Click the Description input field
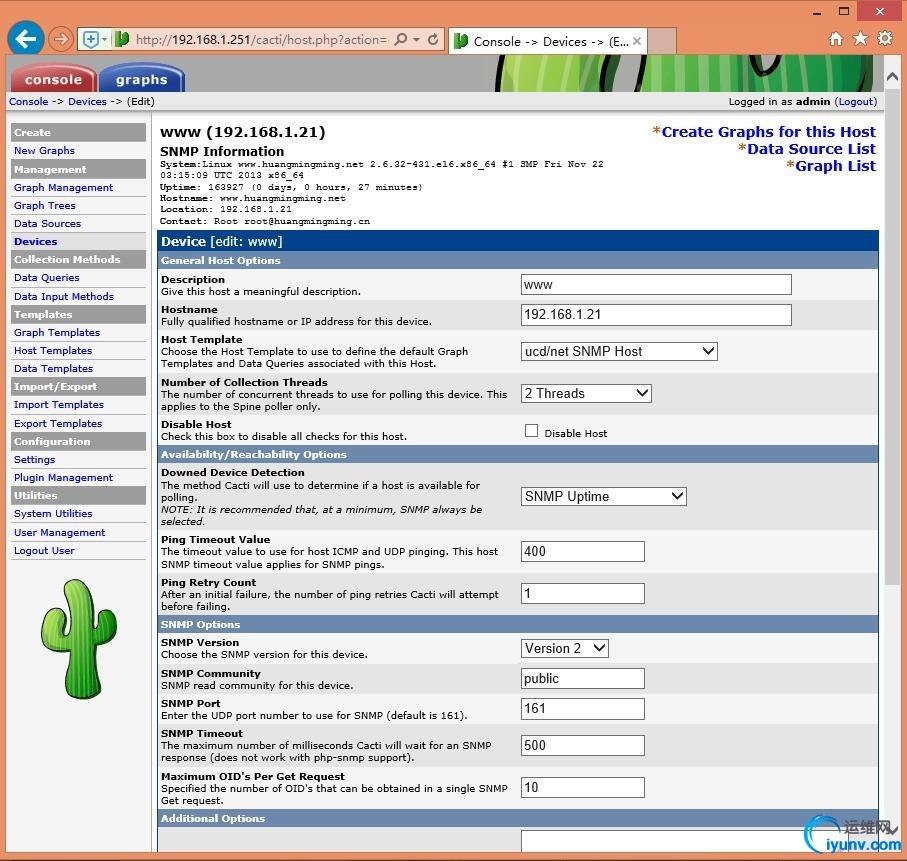The image size is (907, 861). tap(656, 285)
